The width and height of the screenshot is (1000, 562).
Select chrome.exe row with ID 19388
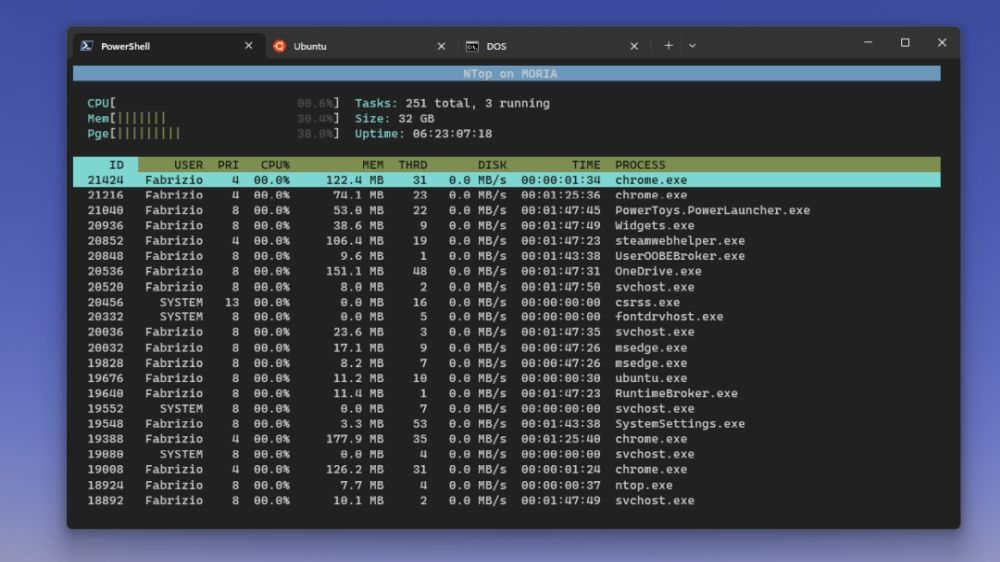[x=506, y=440]
